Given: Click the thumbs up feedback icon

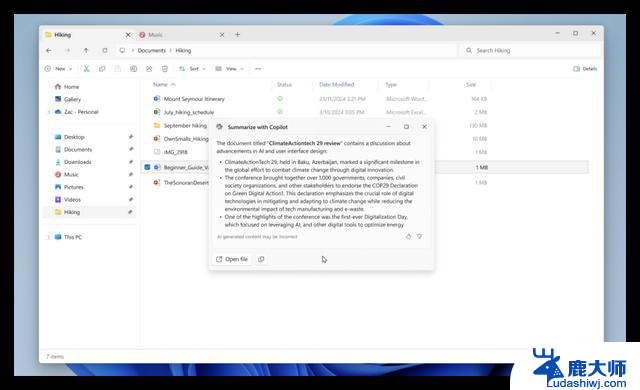Looking at the screenshot, I should click(408, 237).
